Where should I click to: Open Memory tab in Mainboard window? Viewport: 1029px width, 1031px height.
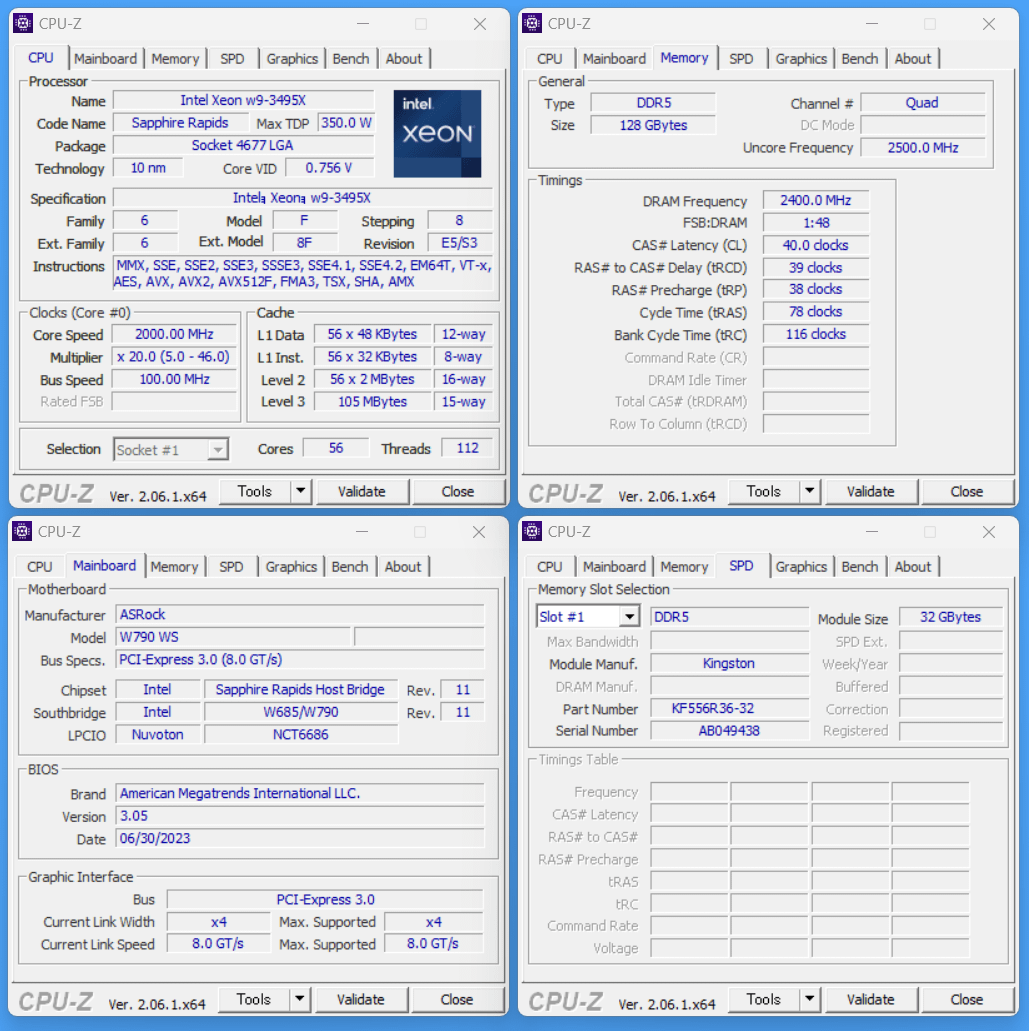tap(174, 566)
